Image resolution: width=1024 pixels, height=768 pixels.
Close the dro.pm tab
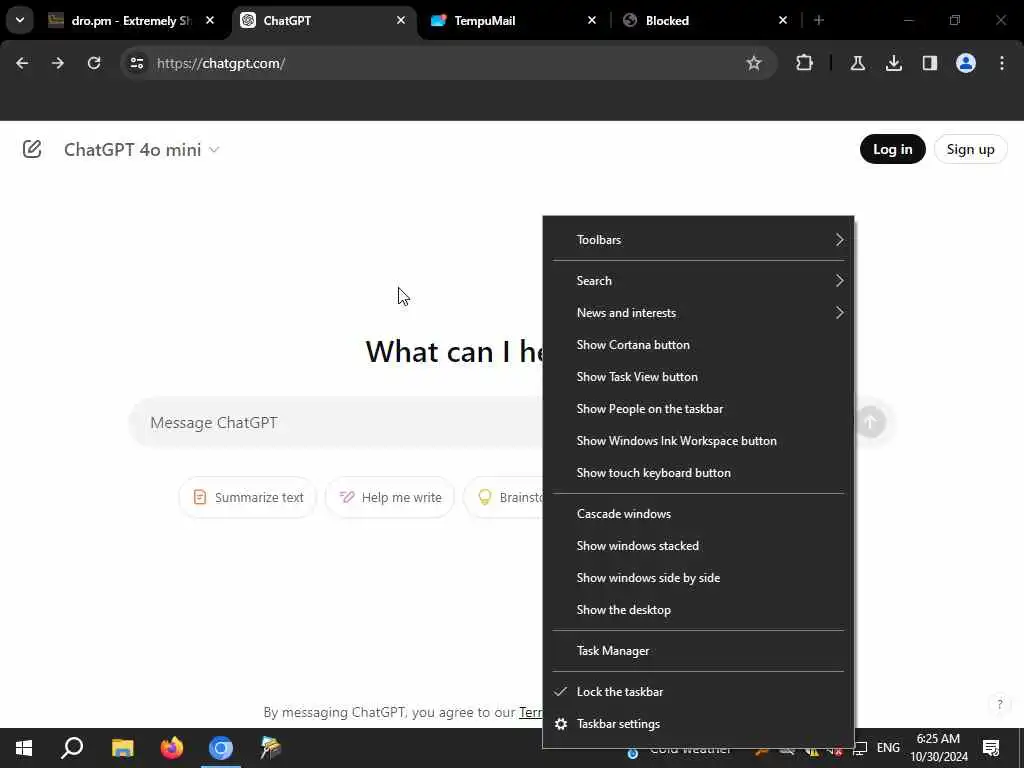click(x=210, y=20)
